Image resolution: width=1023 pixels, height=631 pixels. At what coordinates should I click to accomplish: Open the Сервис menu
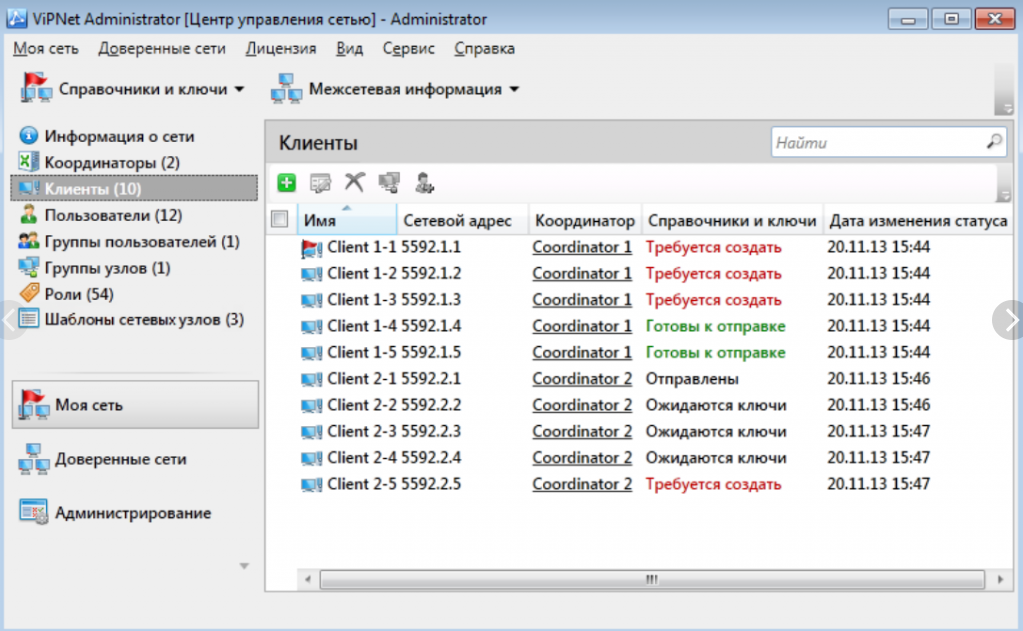click(x=408, y=48)
